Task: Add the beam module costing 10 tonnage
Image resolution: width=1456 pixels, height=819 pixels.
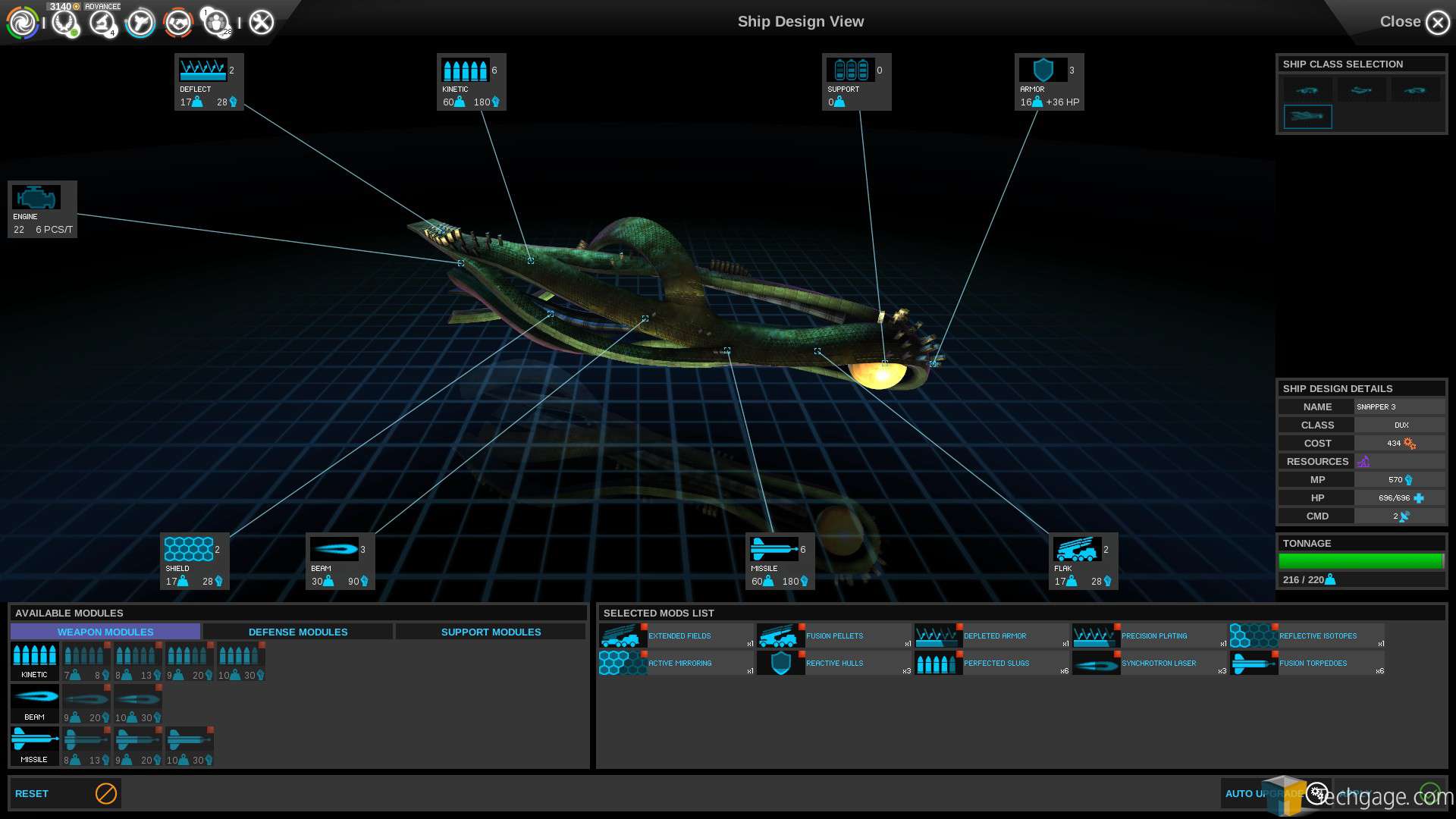Action: click(x=137, y=704)
